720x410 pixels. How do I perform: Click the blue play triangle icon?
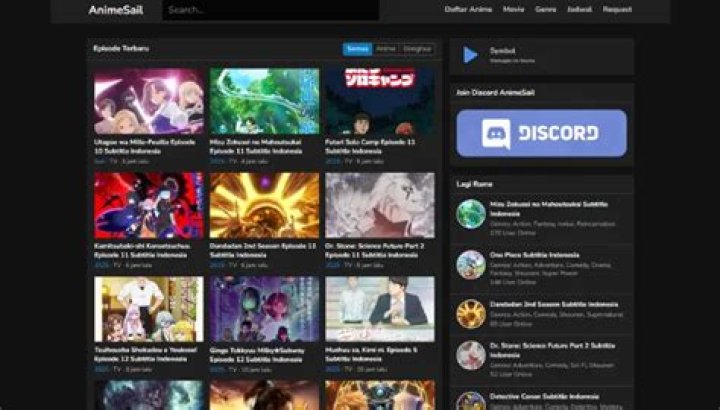click(x=470, y=55)
